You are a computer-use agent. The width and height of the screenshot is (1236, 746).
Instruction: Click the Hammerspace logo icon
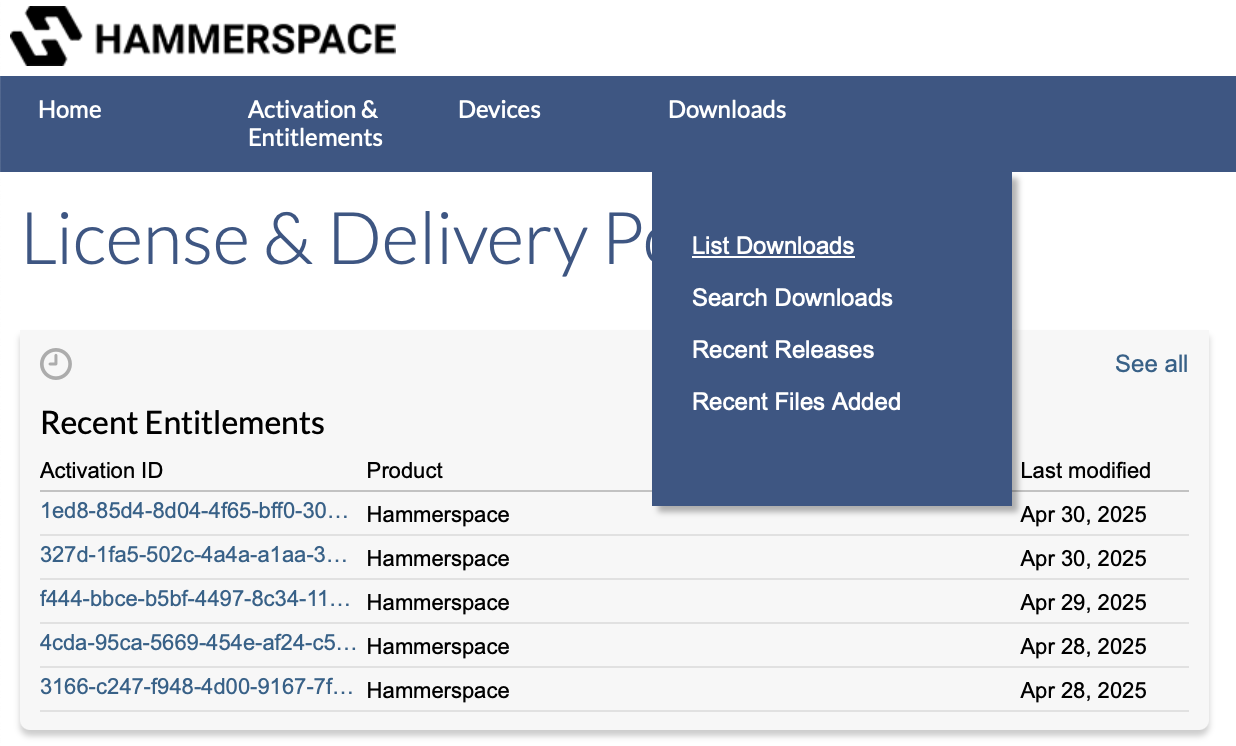click(x=46, y=36)
